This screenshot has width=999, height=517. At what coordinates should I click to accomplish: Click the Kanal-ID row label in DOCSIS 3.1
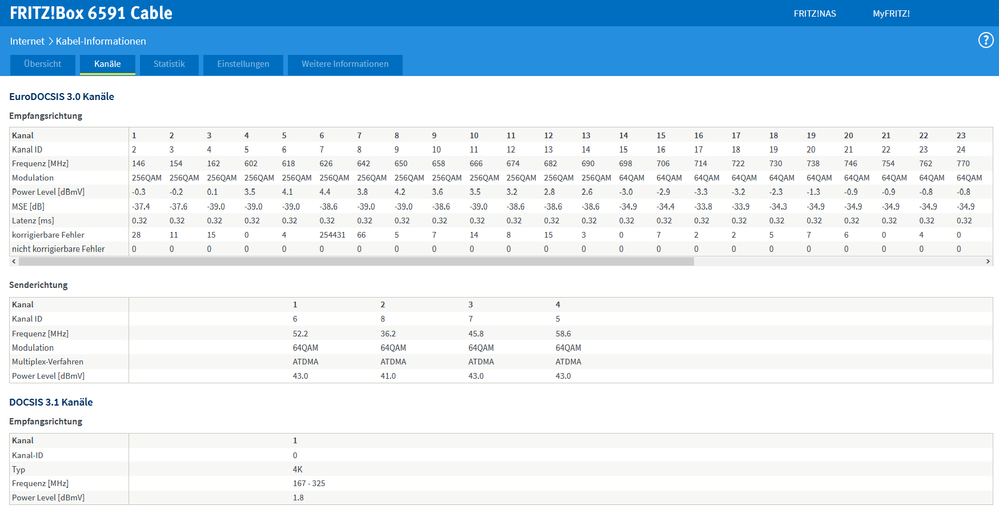coord(27,456)
